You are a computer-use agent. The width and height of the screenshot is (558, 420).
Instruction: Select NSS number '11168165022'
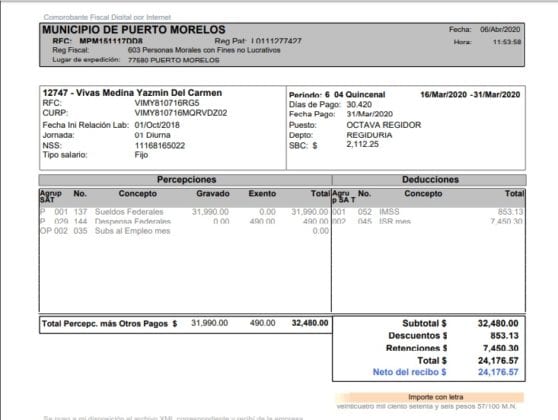(x=160, y=146)
